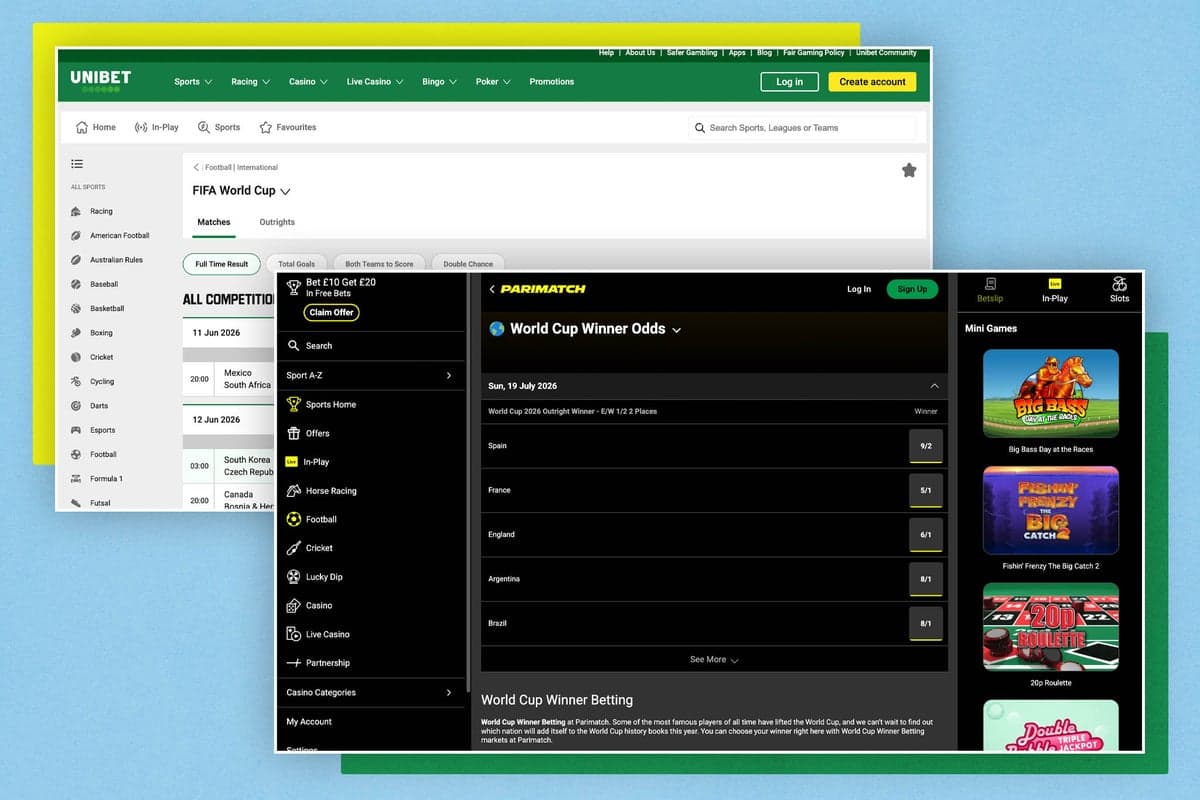Click Parimatch Log In link
The width and height of the screenshot is (1200, 800).
pyautogui.click(x=859, y=289)
